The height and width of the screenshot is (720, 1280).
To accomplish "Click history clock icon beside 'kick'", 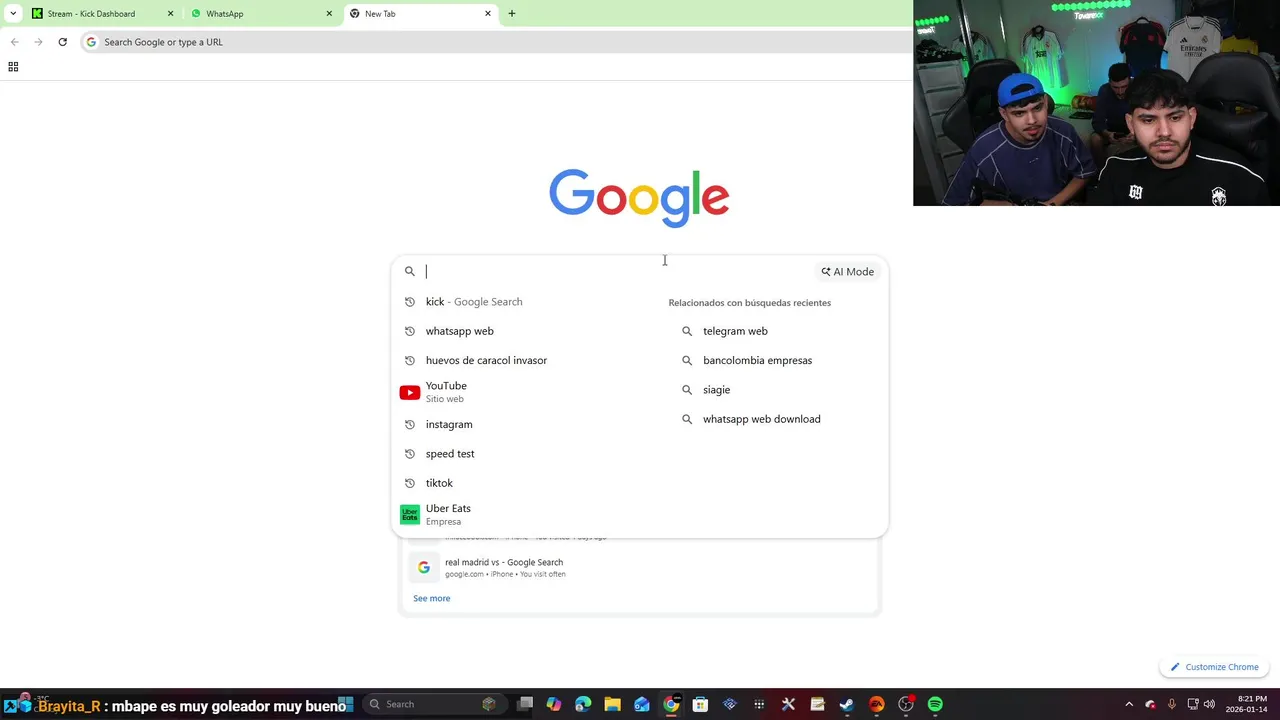I will (410, 302).
